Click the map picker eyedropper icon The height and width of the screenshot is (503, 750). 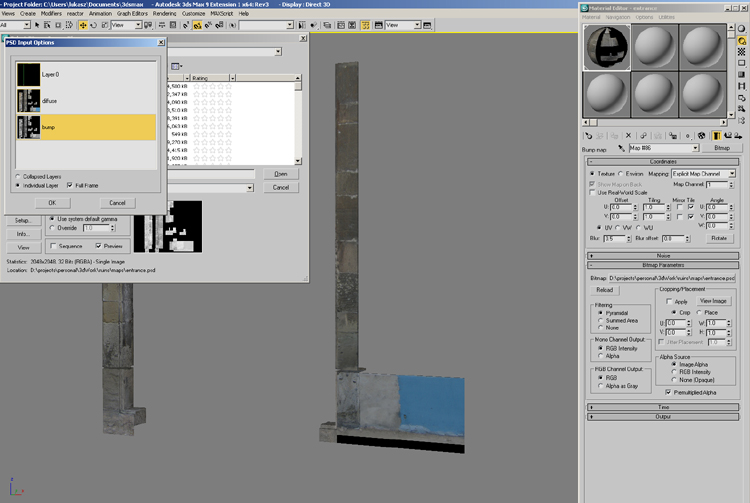pyautogui.click(x=621, y=148)
